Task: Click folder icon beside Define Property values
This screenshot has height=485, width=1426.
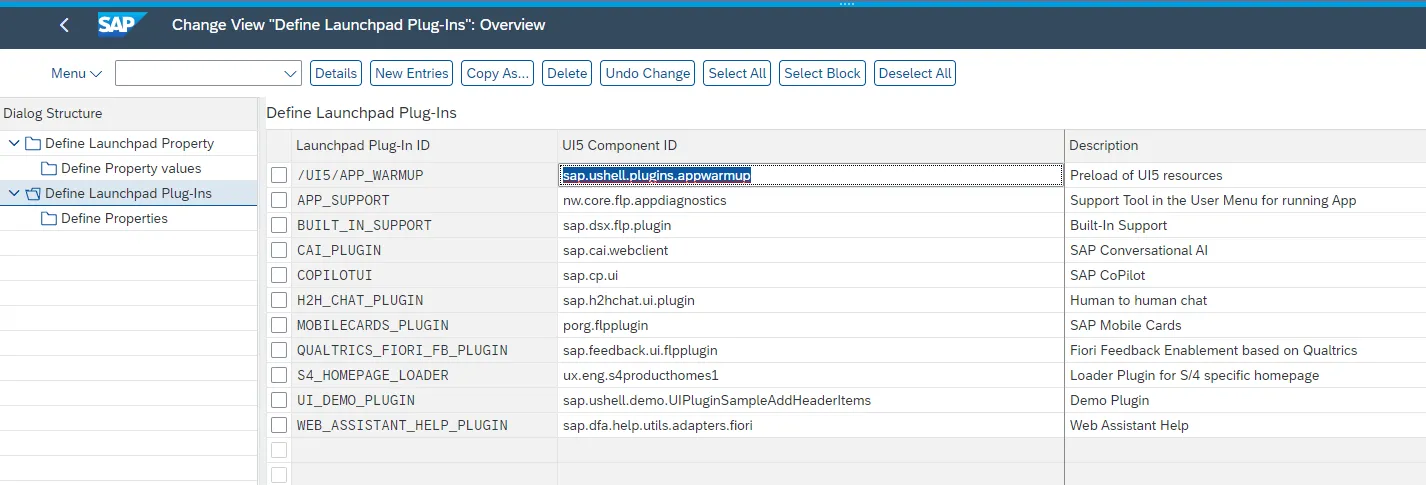Action: tap(49, 168)
